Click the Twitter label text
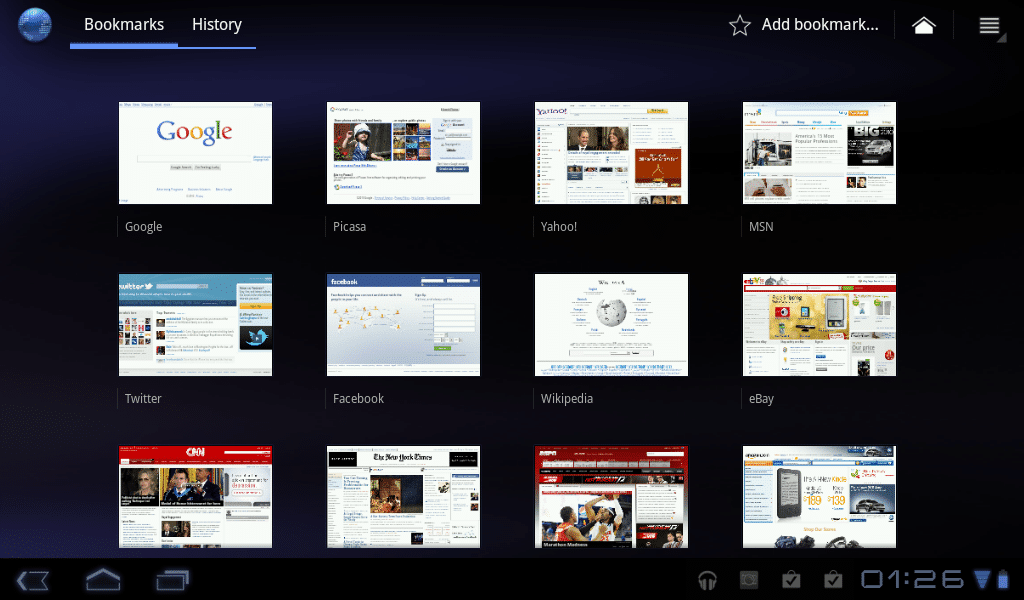This screenshot has width=1024, height=600. [143, 398]
